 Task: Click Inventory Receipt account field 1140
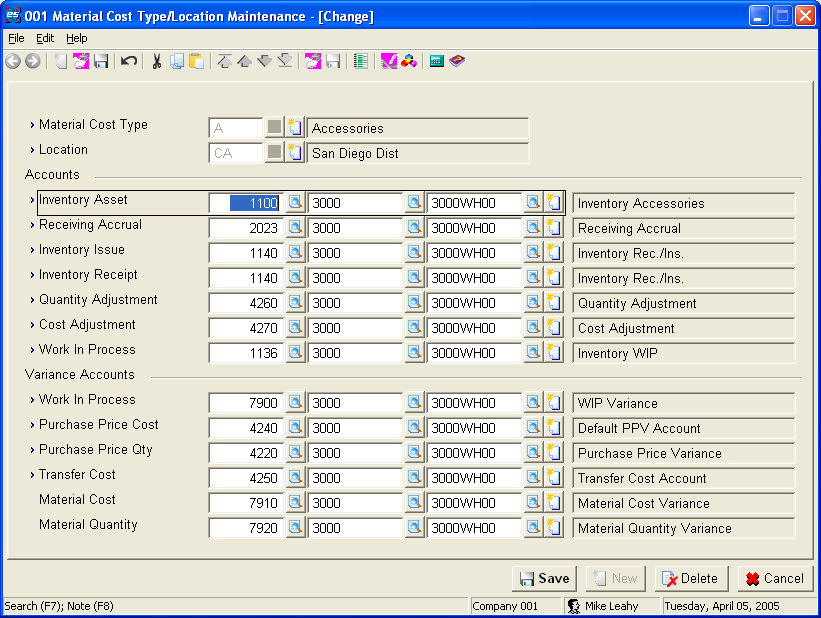tap(247, 278)
